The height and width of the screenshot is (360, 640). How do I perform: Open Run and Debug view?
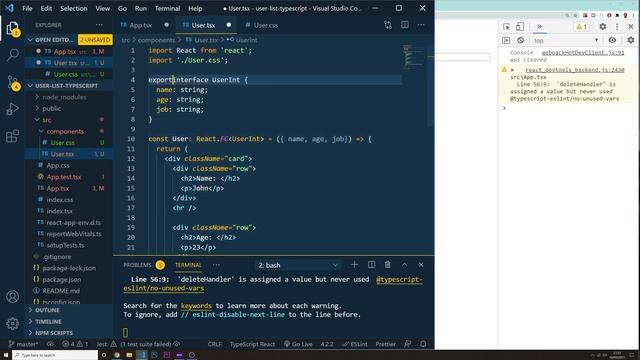pos(12,109)
